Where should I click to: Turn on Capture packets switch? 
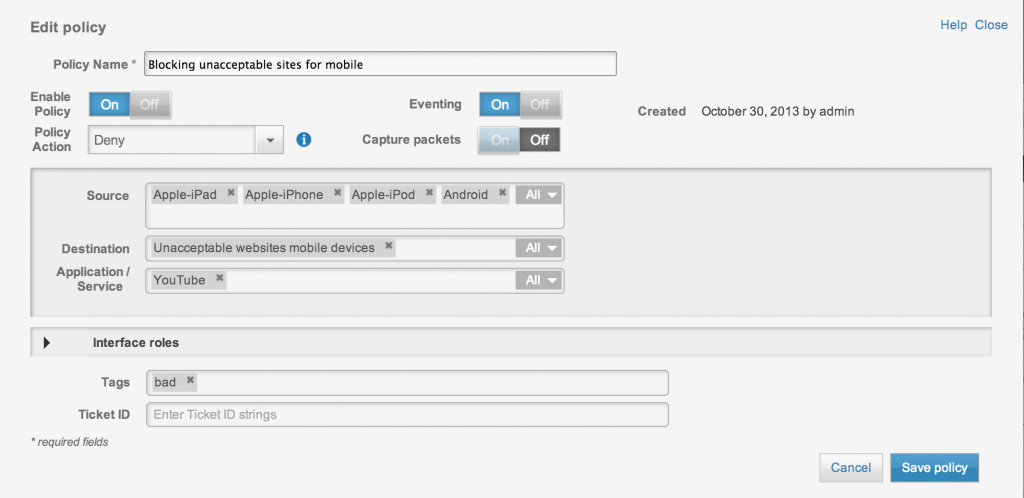pos(500,140)
